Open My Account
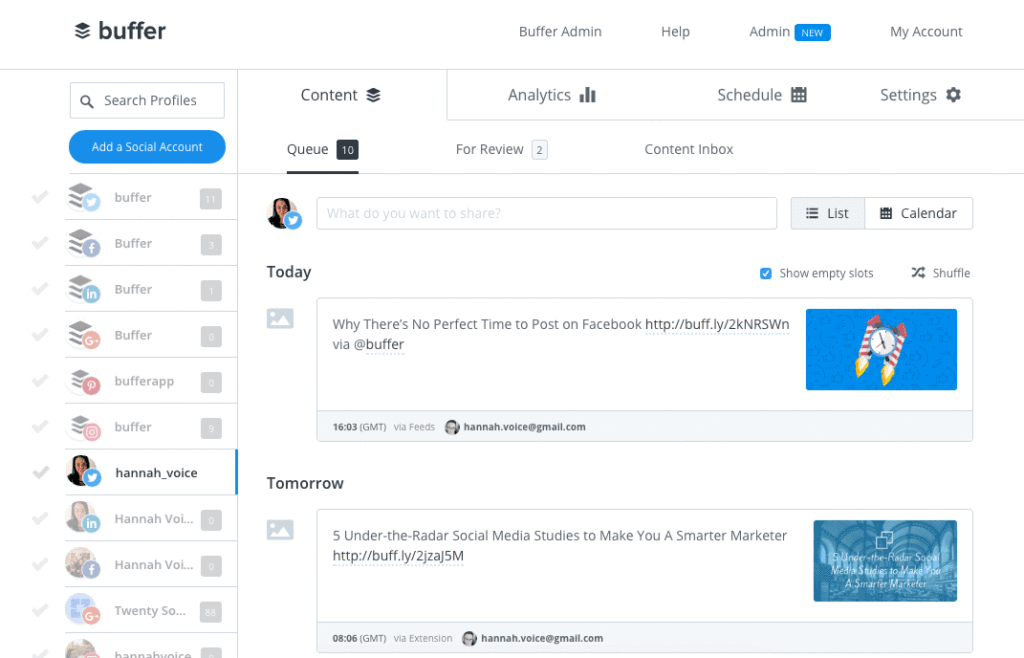 pyautogui.click(x=926, y=31)
